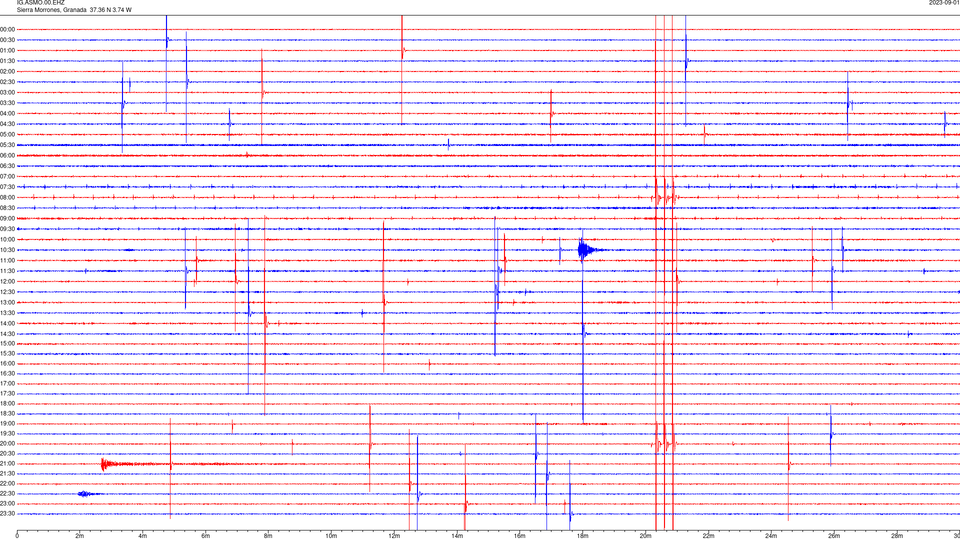
Task: Click the 10m tick label on x-axis
Action: [x=331, y=536]
